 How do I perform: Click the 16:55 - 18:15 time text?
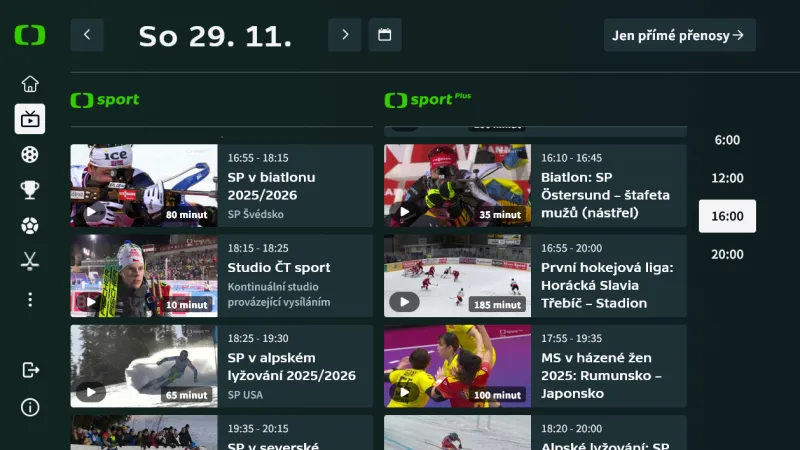(x=258, y=158)
